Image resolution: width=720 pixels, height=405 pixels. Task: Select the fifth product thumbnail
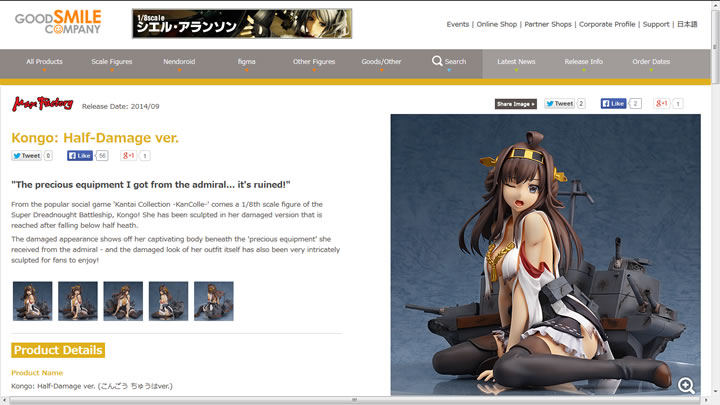point(214,301)
